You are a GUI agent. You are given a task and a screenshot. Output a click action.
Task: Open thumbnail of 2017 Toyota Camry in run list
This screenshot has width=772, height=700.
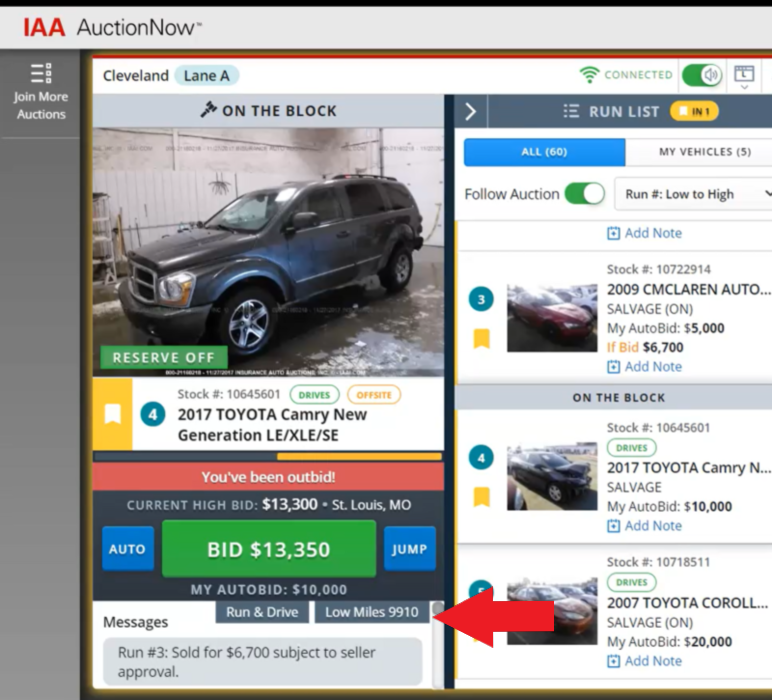point(552,476)
